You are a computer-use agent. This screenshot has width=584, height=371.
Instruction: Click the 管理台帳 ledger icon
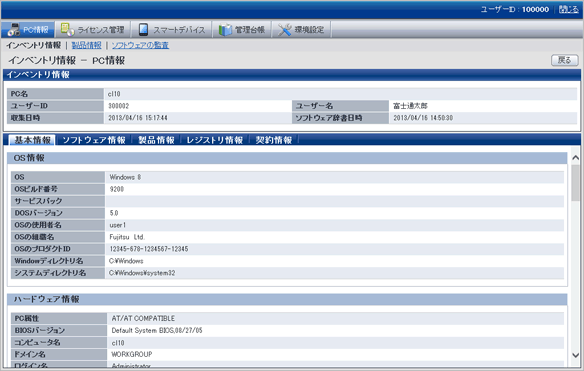coord(225,29)
